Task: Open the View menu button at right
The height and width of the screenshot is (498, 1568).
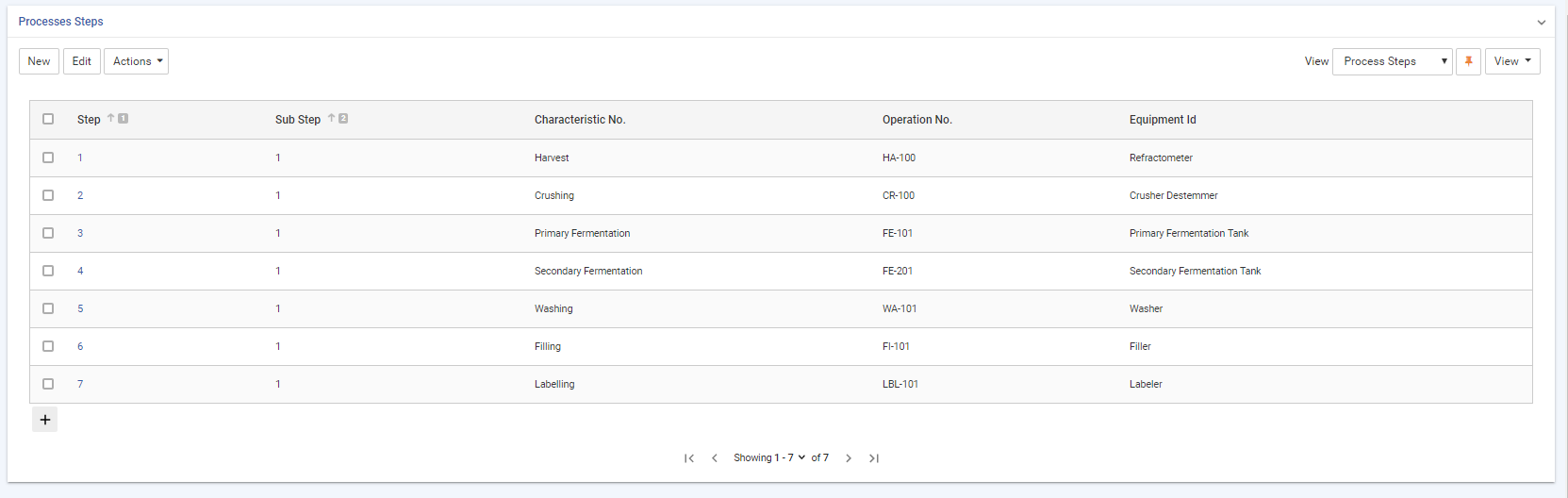Action: point(1511,61)
